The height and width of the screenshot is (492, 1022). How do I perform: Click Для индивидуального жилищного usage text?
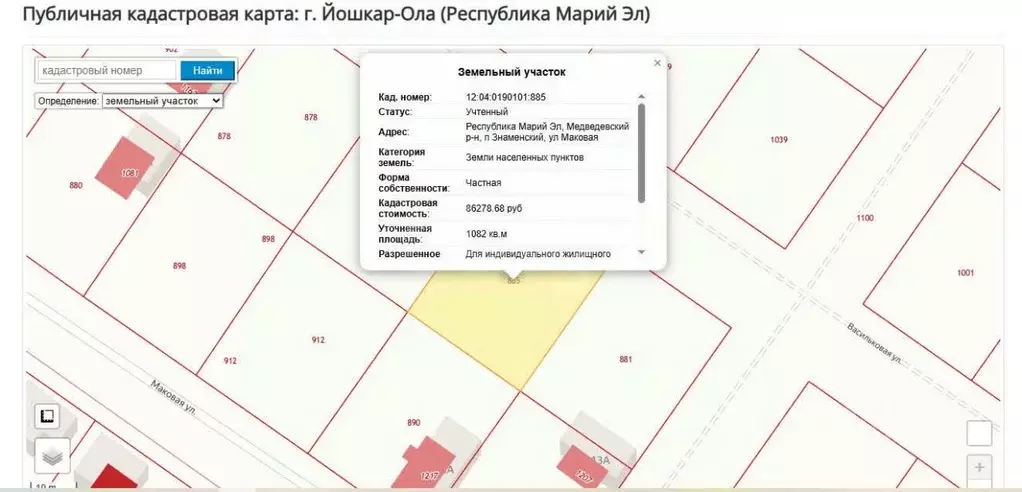point(538,254)
